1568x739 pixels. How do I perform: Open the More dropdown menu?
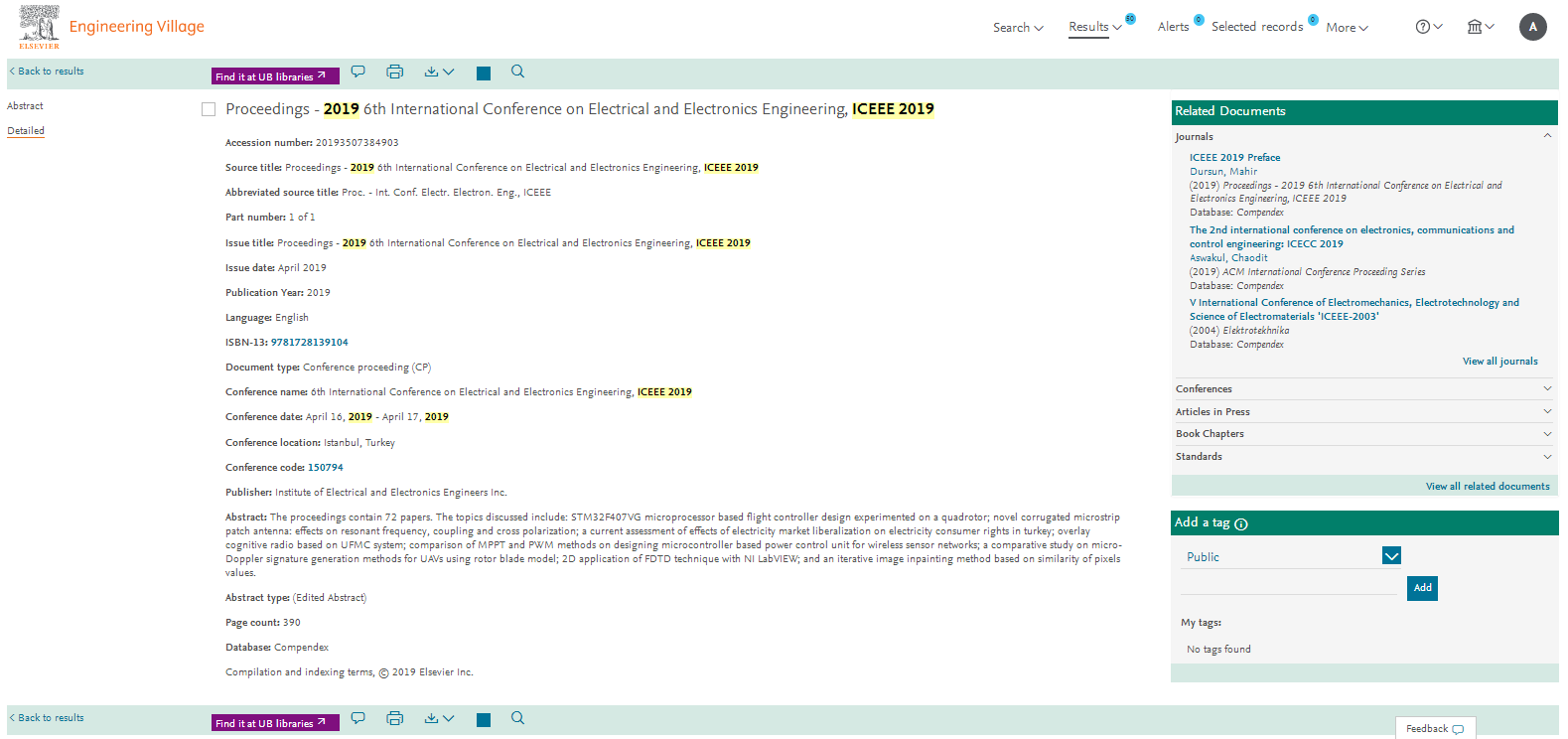pyautogui.click(x=1347, y=28)
